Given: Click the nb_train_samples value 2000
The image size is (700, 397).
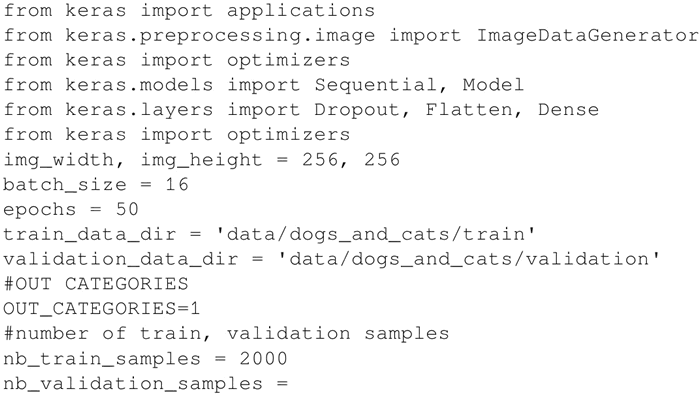Looking at the screenshot, I should (263, 359).
